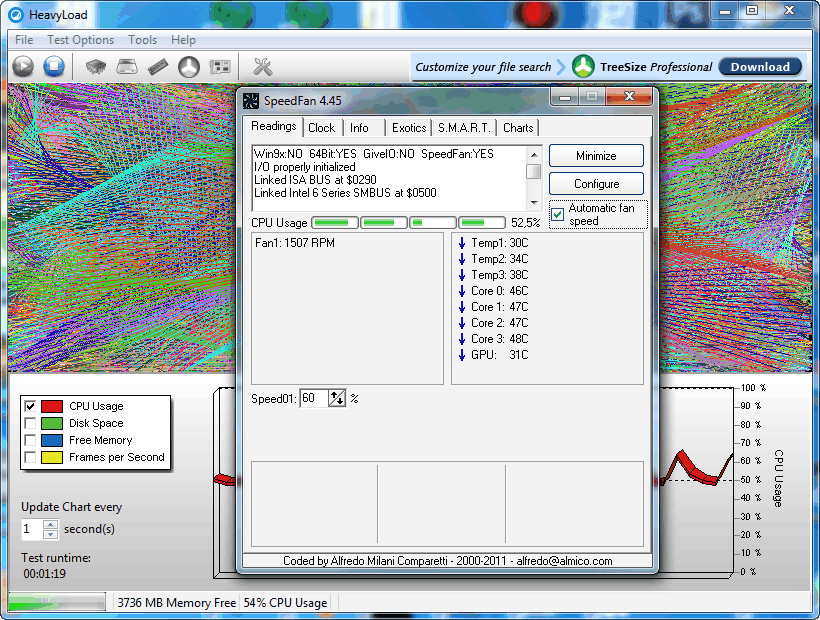Disable Automatic fan speed checkbox
Image resolution: width=820 pixels, height=620 pixels.
558,214
